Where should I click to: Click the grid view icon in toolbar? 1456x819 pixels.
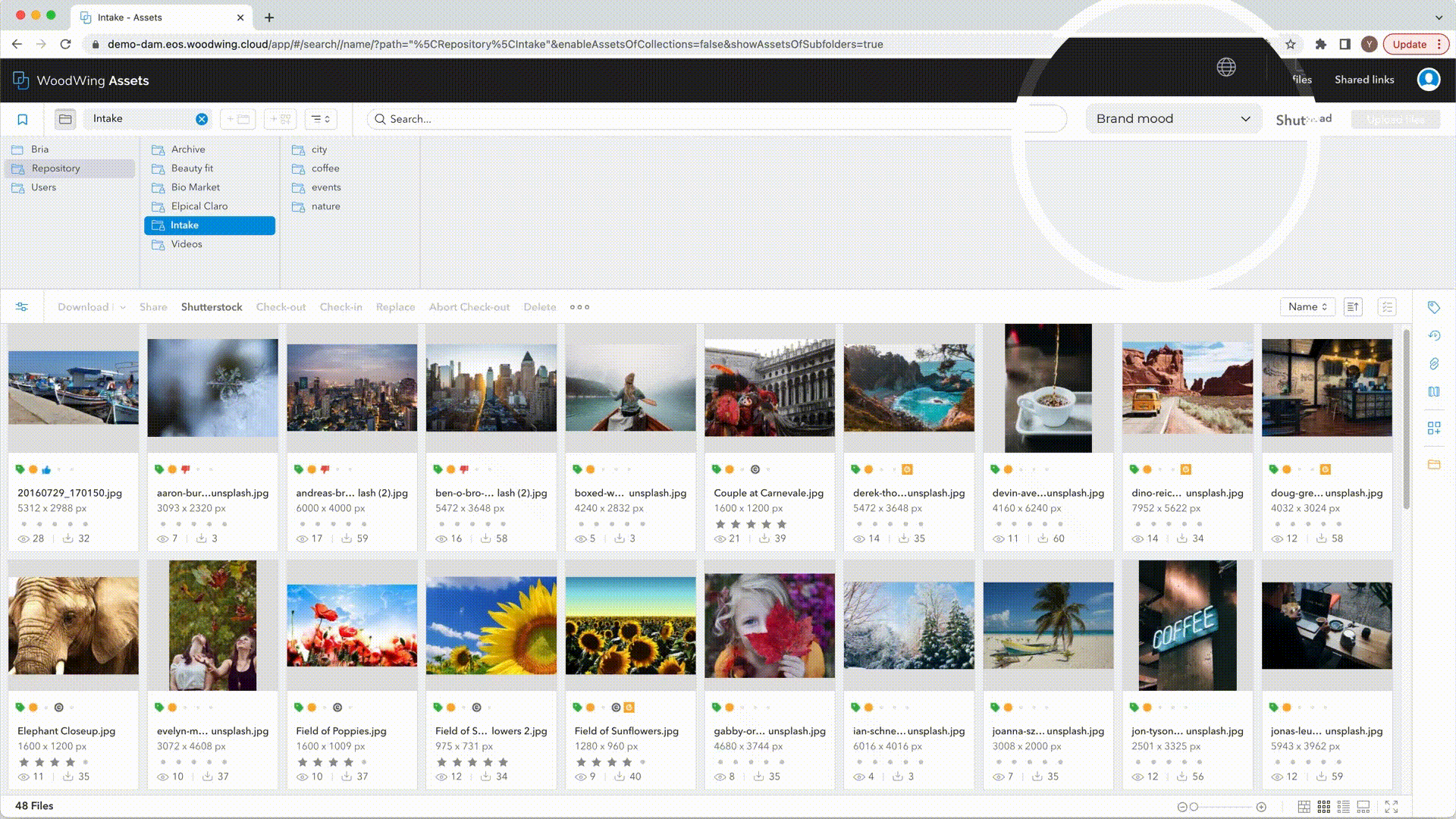coord(1323,807)
